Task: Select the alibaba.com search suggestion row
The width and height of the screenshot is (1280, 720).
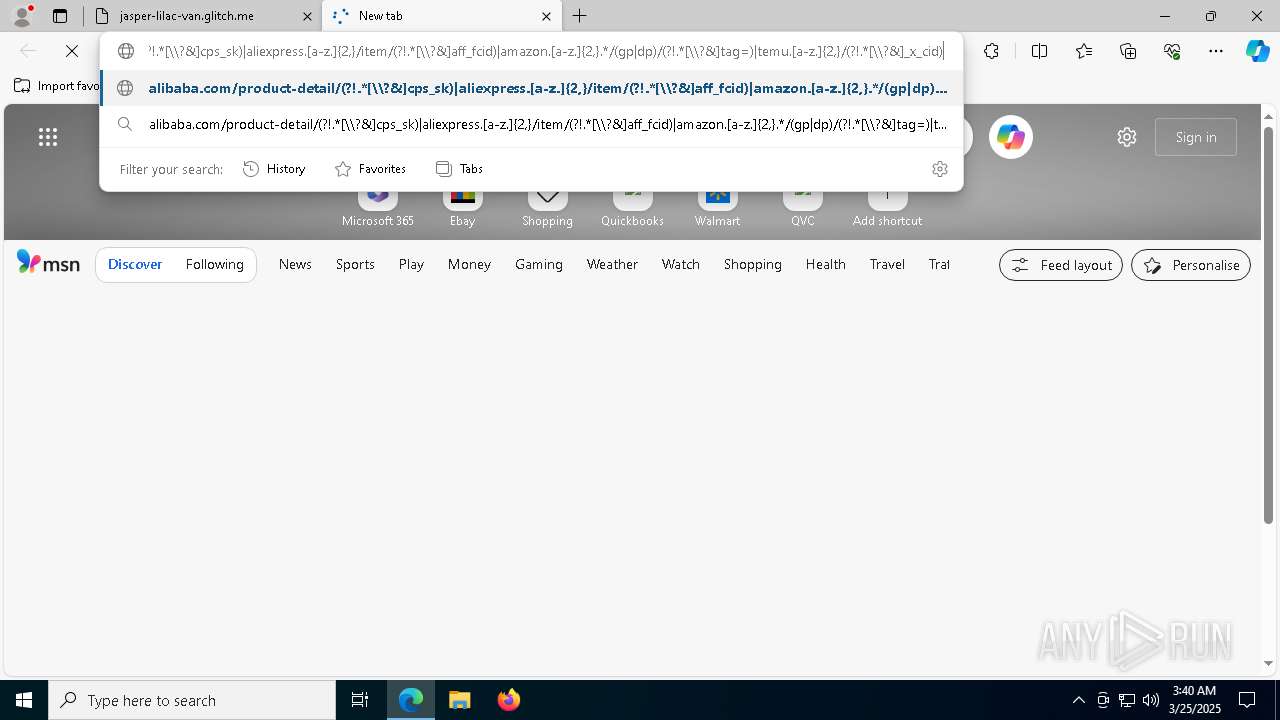Action: [531, 125]
